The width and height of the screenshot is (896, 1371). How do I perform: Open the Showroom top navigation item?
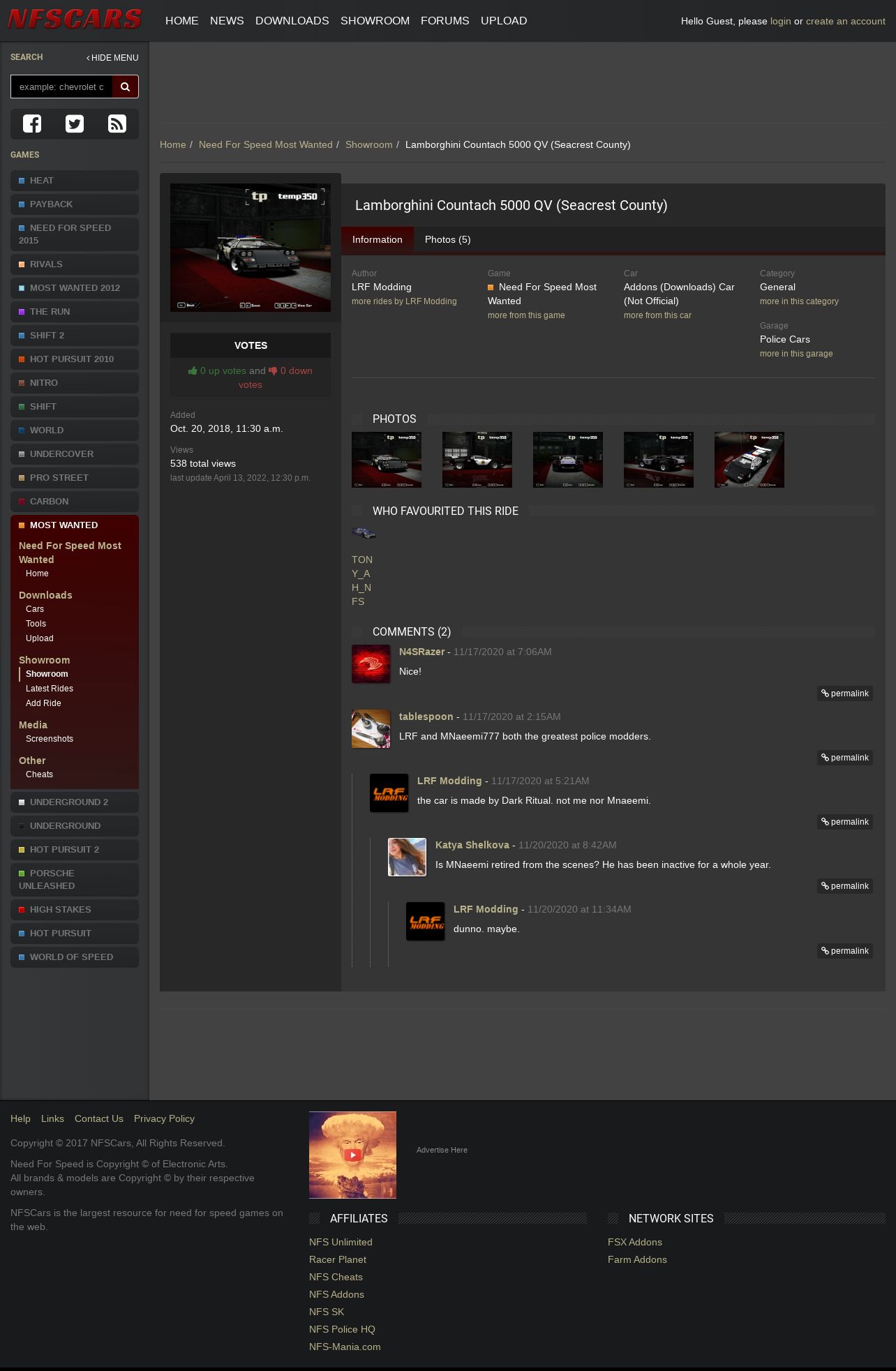[x=375, y=21]
